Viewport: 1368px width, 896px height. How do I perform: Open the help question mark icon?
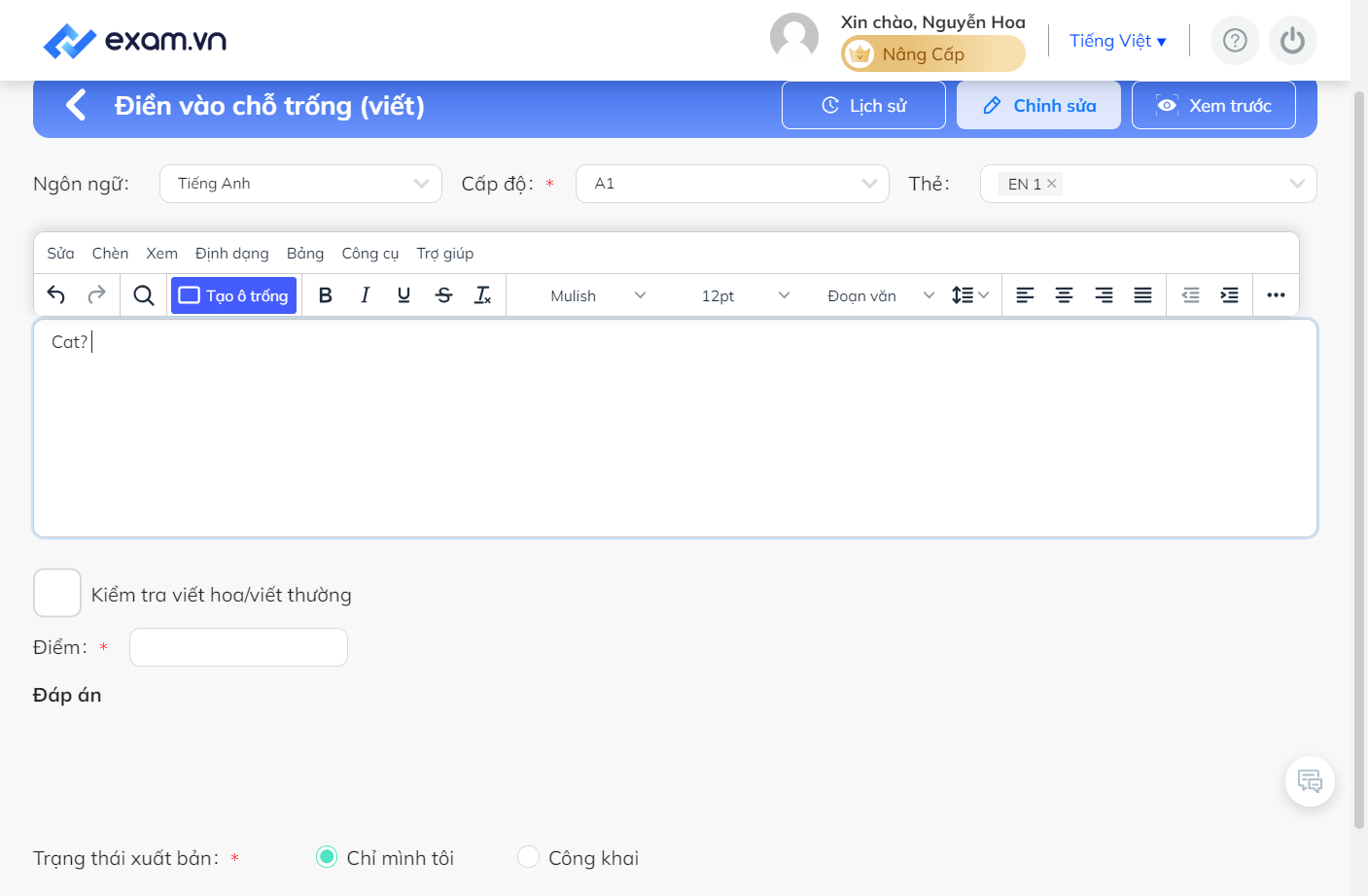click(1235, 41)
